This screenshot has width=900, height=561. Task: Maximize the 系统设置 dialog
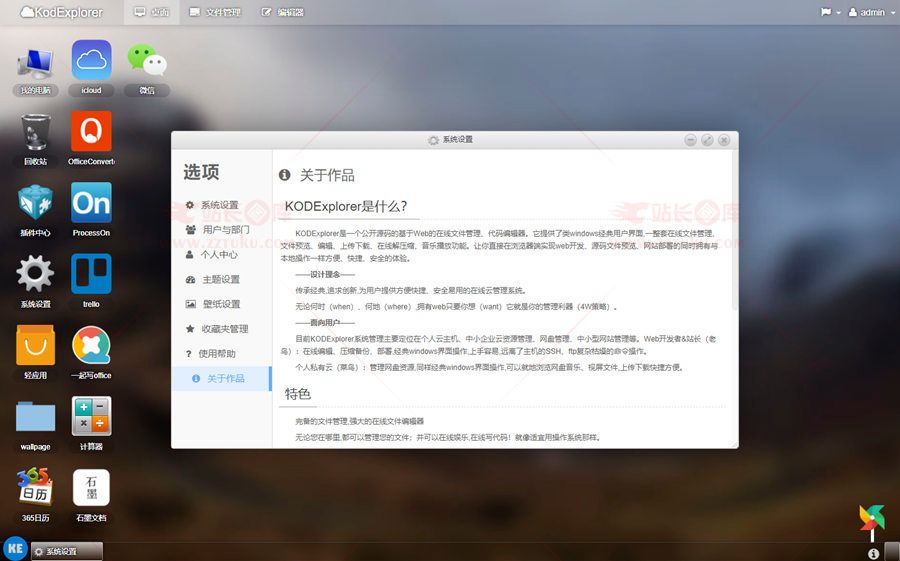(x=707, y=140)
